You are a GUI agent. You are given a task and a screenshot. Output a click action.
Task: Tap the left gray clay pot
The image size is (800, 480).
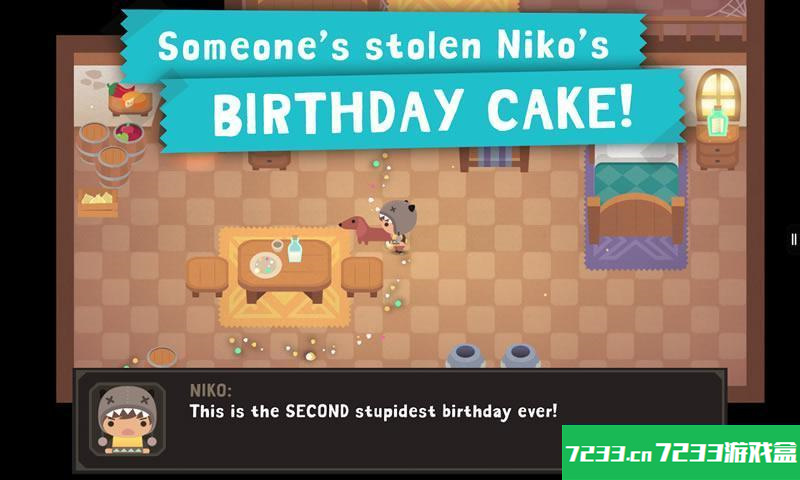466,356
